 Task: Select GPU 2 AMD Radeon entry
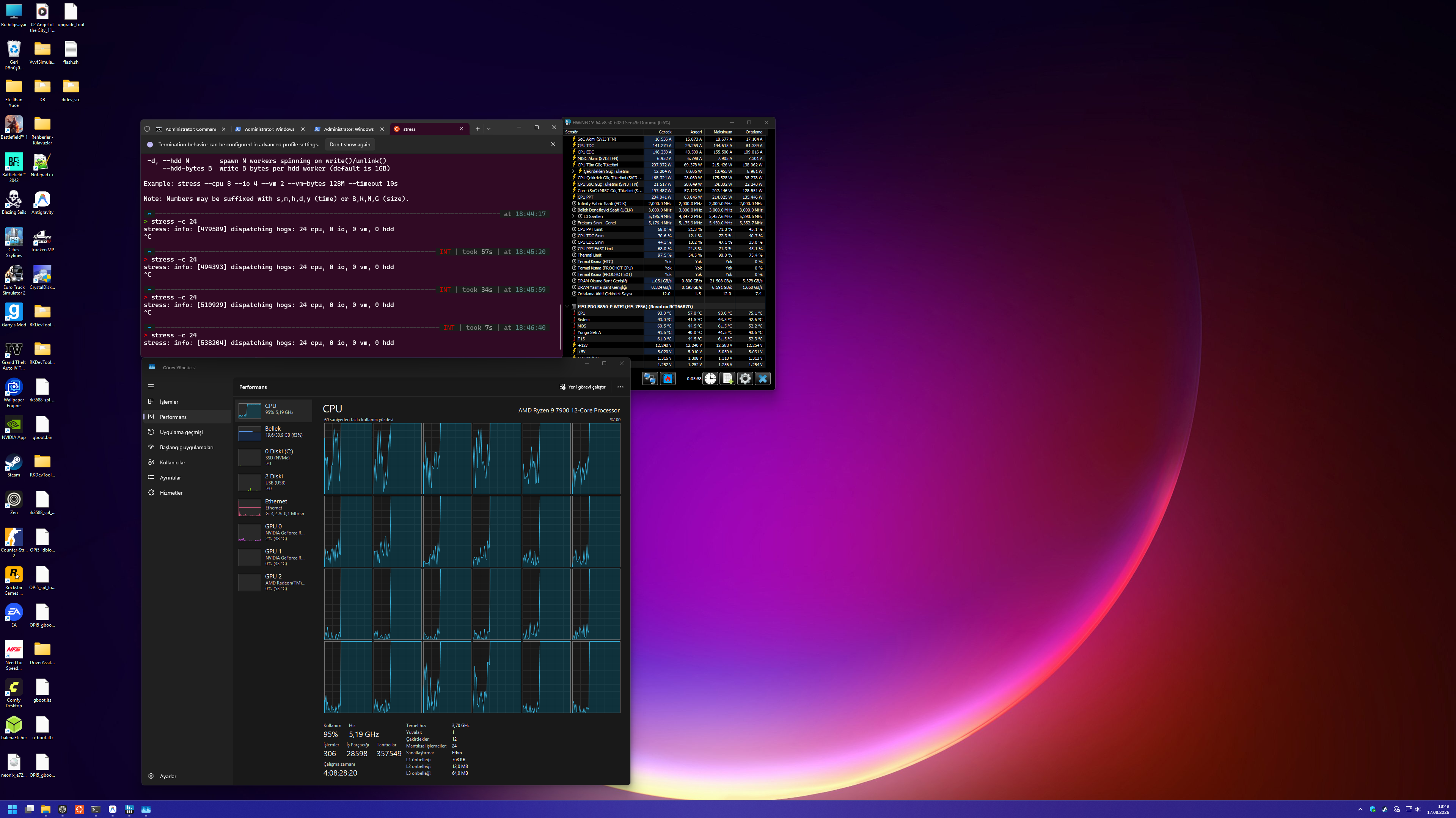tap(273, 583)
